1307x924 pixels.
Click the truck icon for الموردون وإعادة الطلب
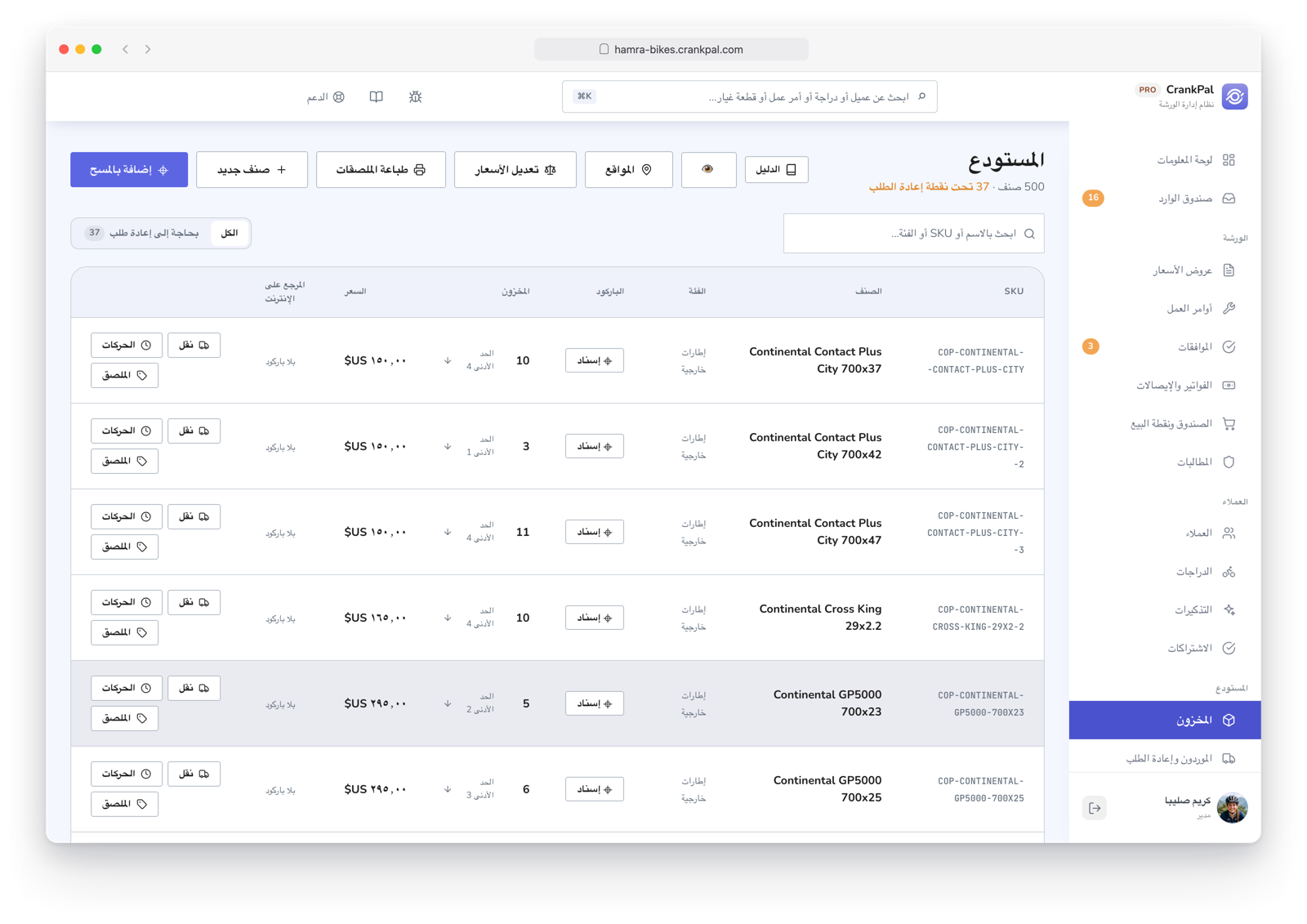pyautogui.click(x=1229, y=758)
